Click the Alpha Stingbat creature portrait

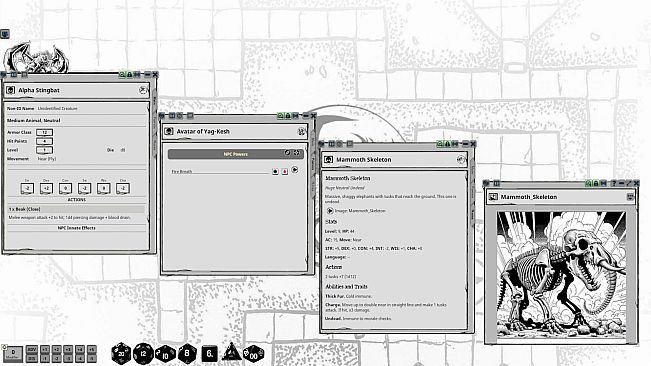(x=37, y=57)
